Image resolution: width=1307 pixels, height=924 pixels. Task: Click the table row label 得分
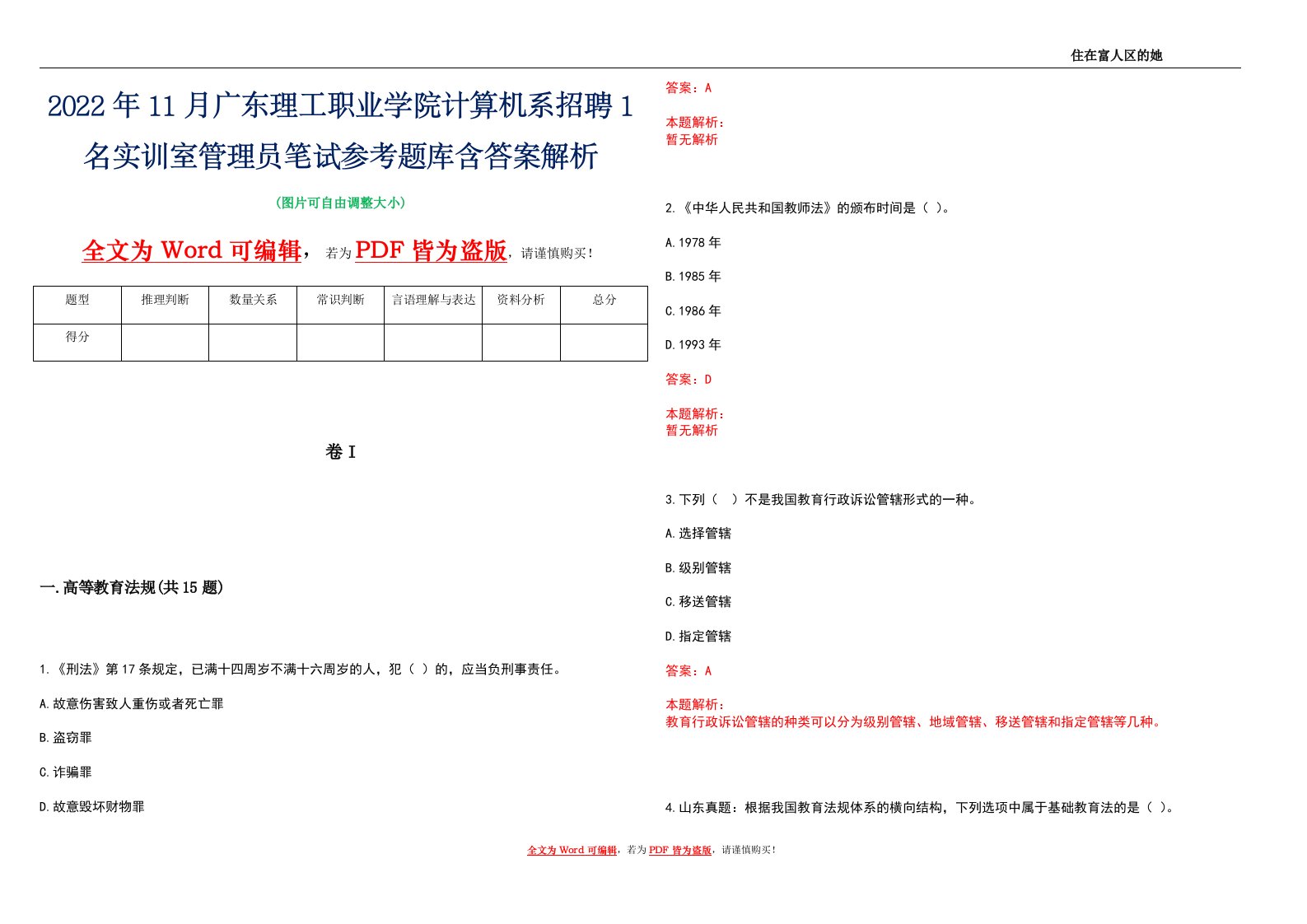pyautogui.click(x=77, y=337)
